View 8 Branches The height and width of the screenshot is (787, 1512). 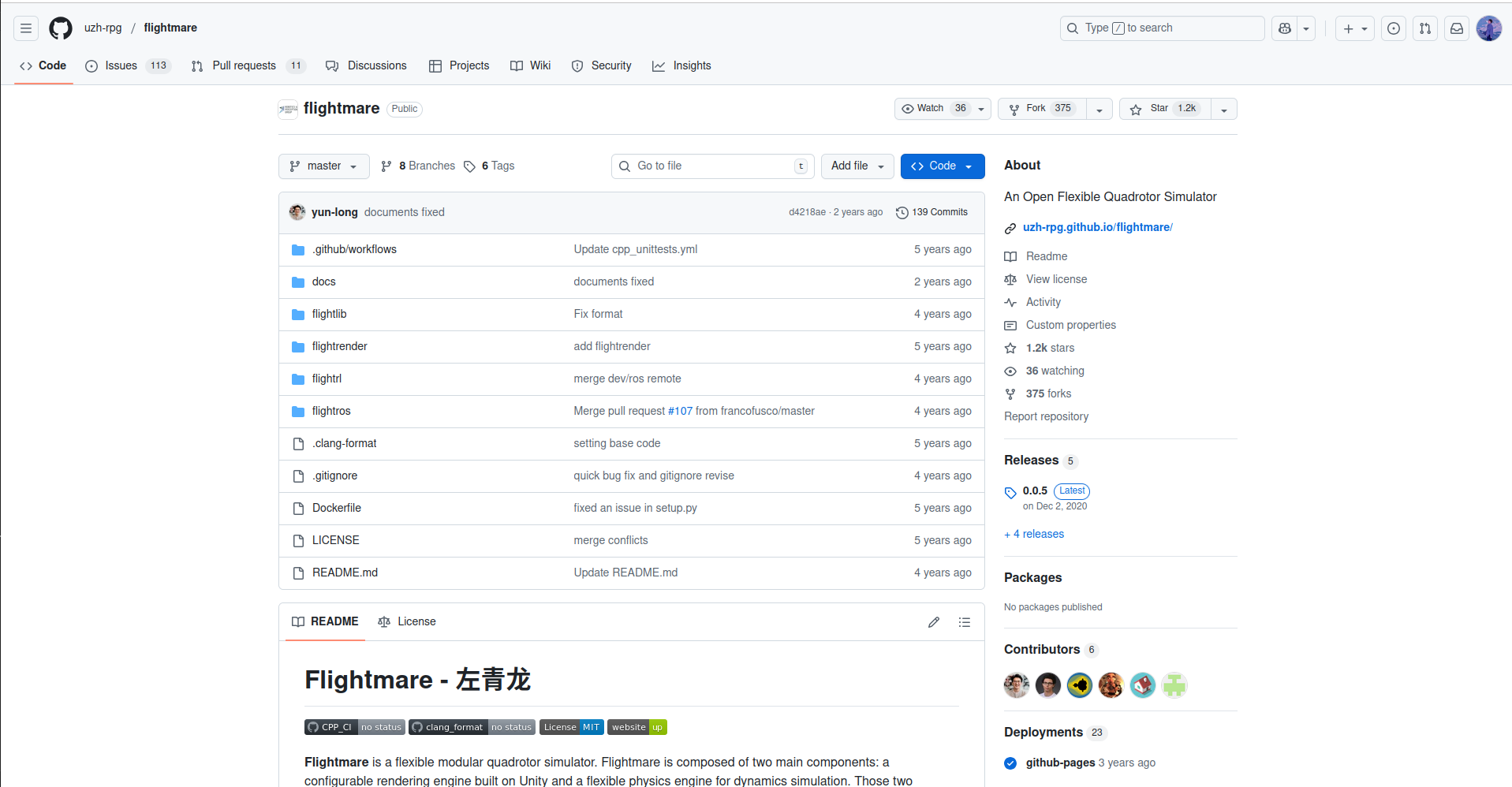(418, 166)
